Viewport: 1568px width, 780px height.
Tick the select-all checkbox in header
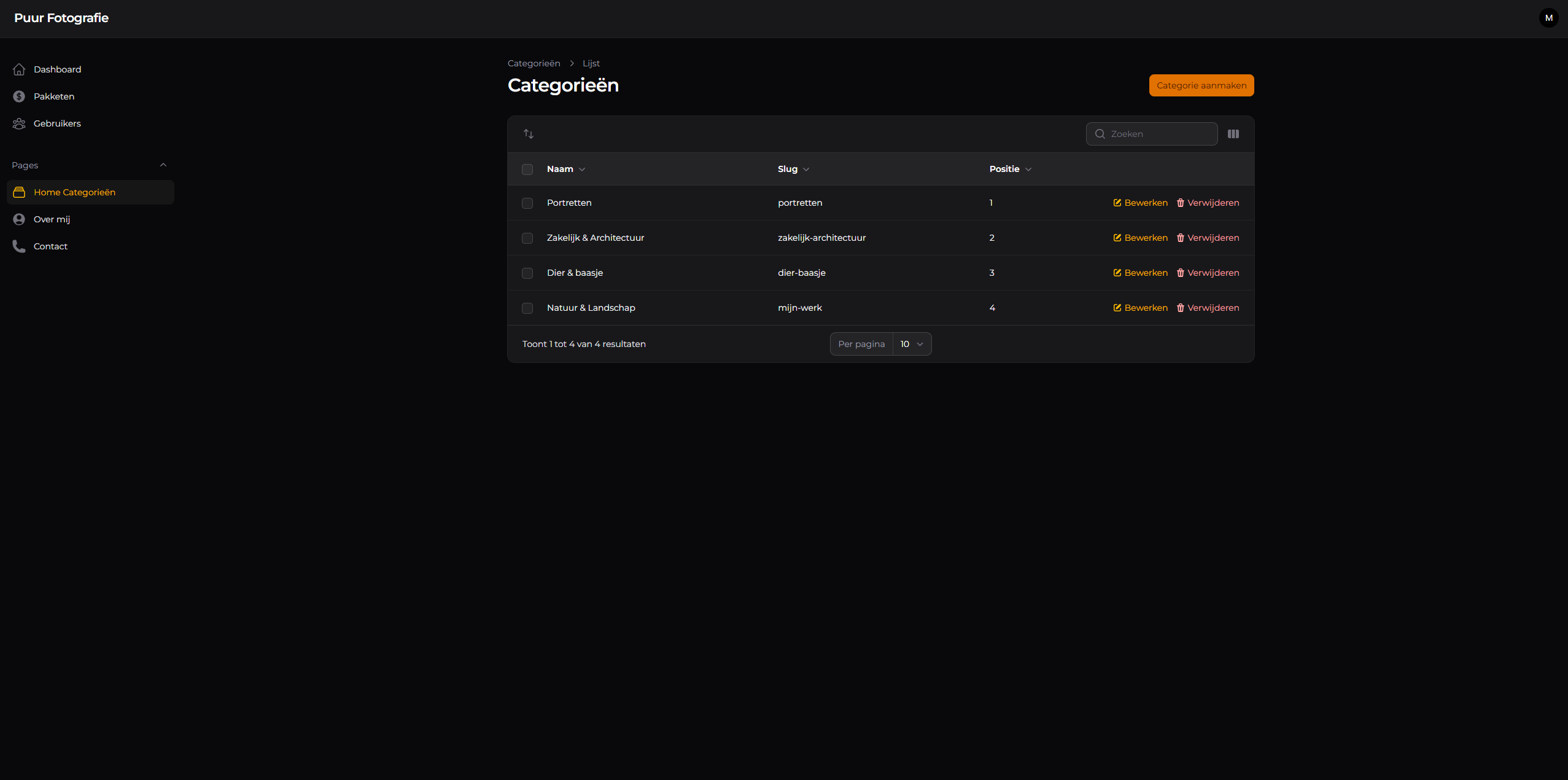click(527, 170)
